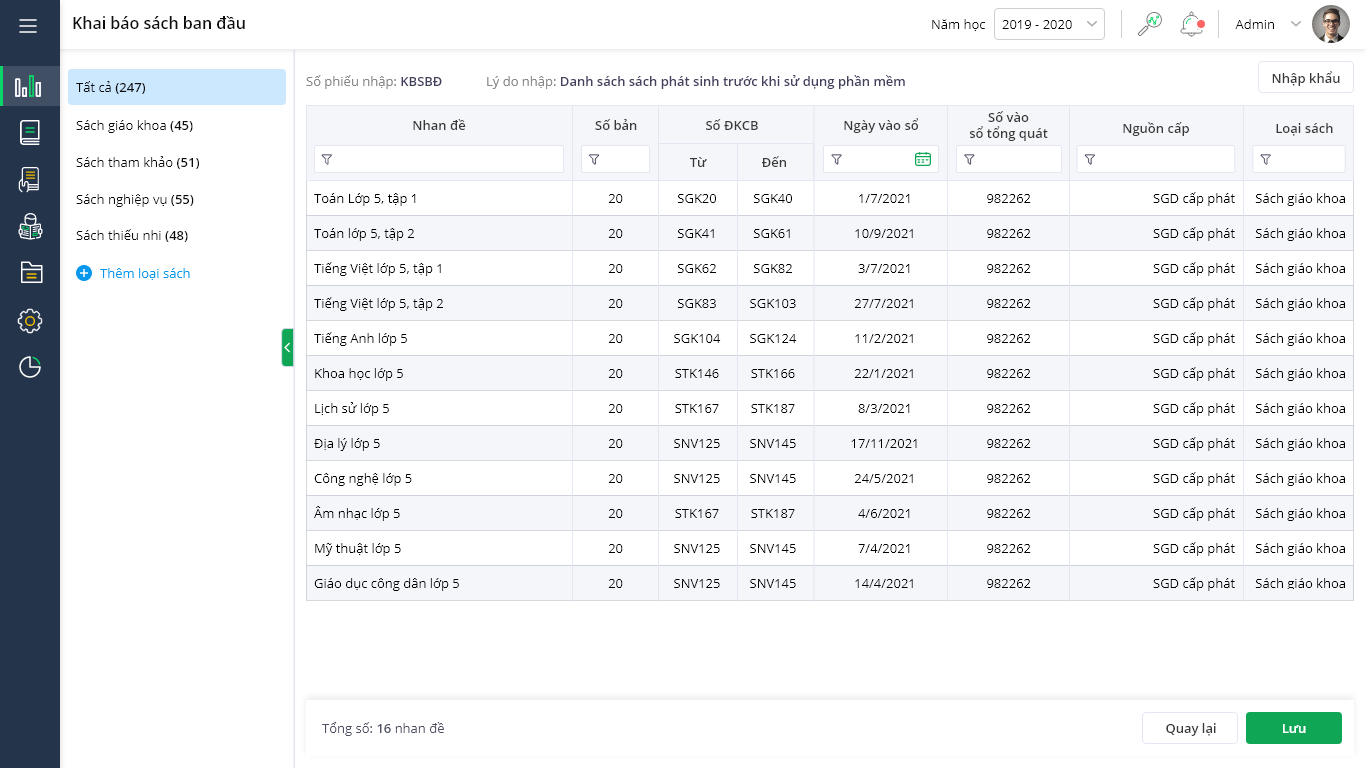Image resolution: width=1366 pixels, height=768 pixels.
Task: Click Thêm loại sách link
Action: tap(144, 273)
